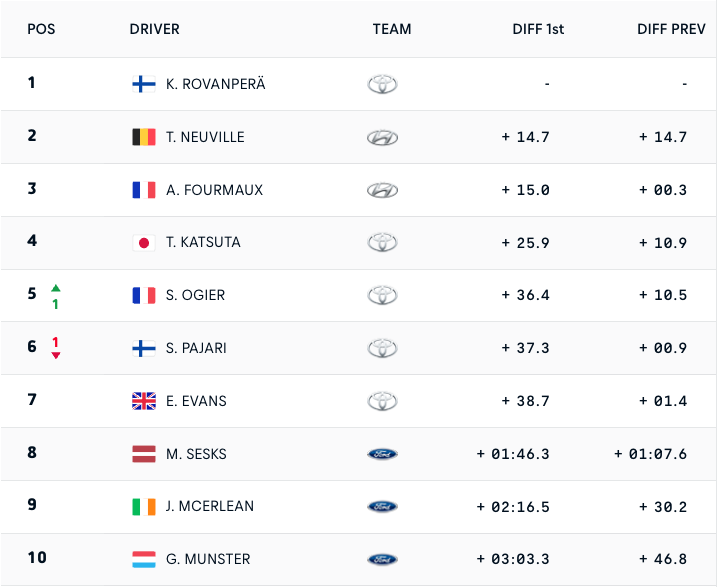717x587 pixels.
Task: Open driver S. Ogier's name link
Action: coord(195,295)
